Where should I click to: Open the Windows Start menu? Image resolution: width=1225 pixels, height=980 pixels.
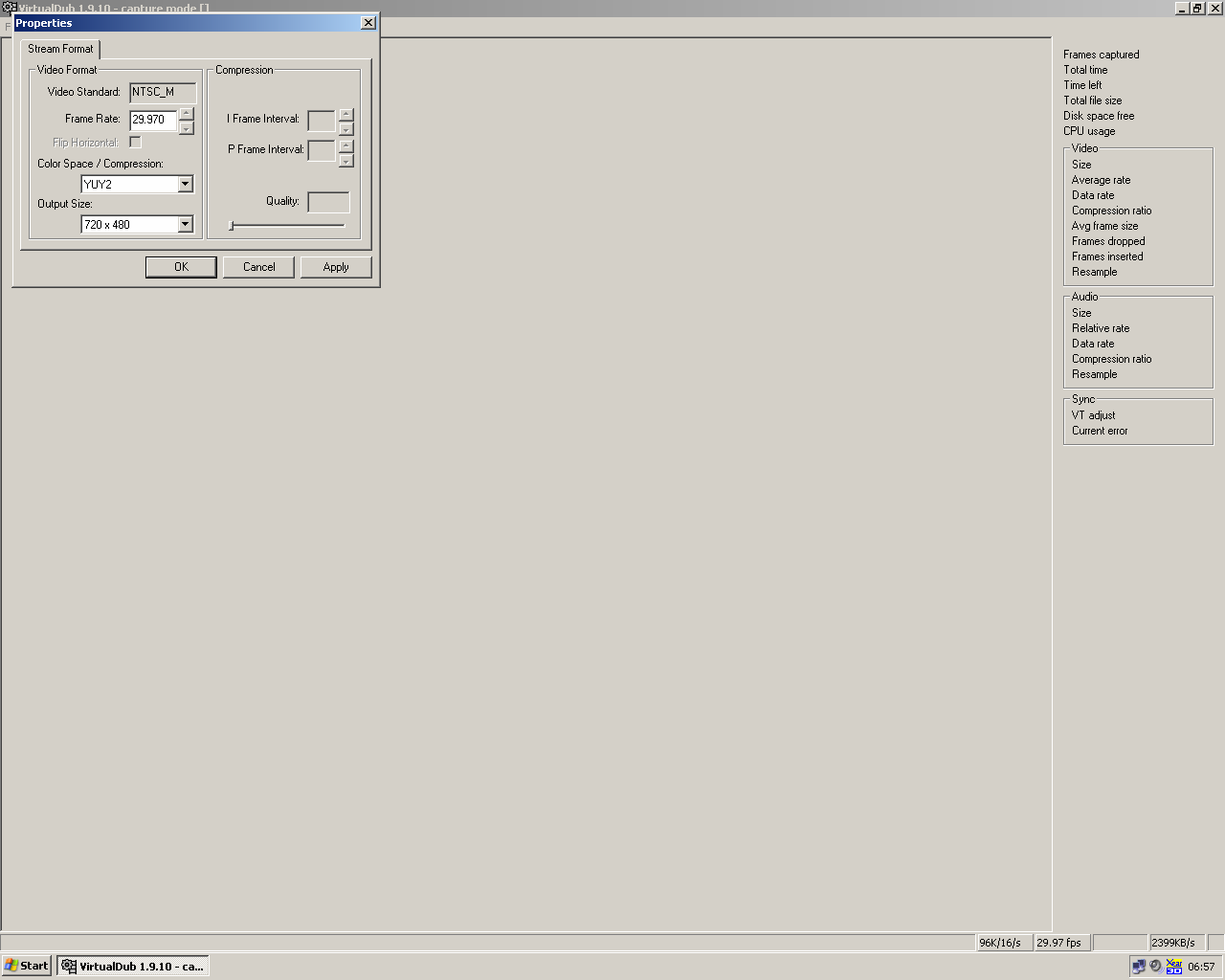tap(27, 966)
